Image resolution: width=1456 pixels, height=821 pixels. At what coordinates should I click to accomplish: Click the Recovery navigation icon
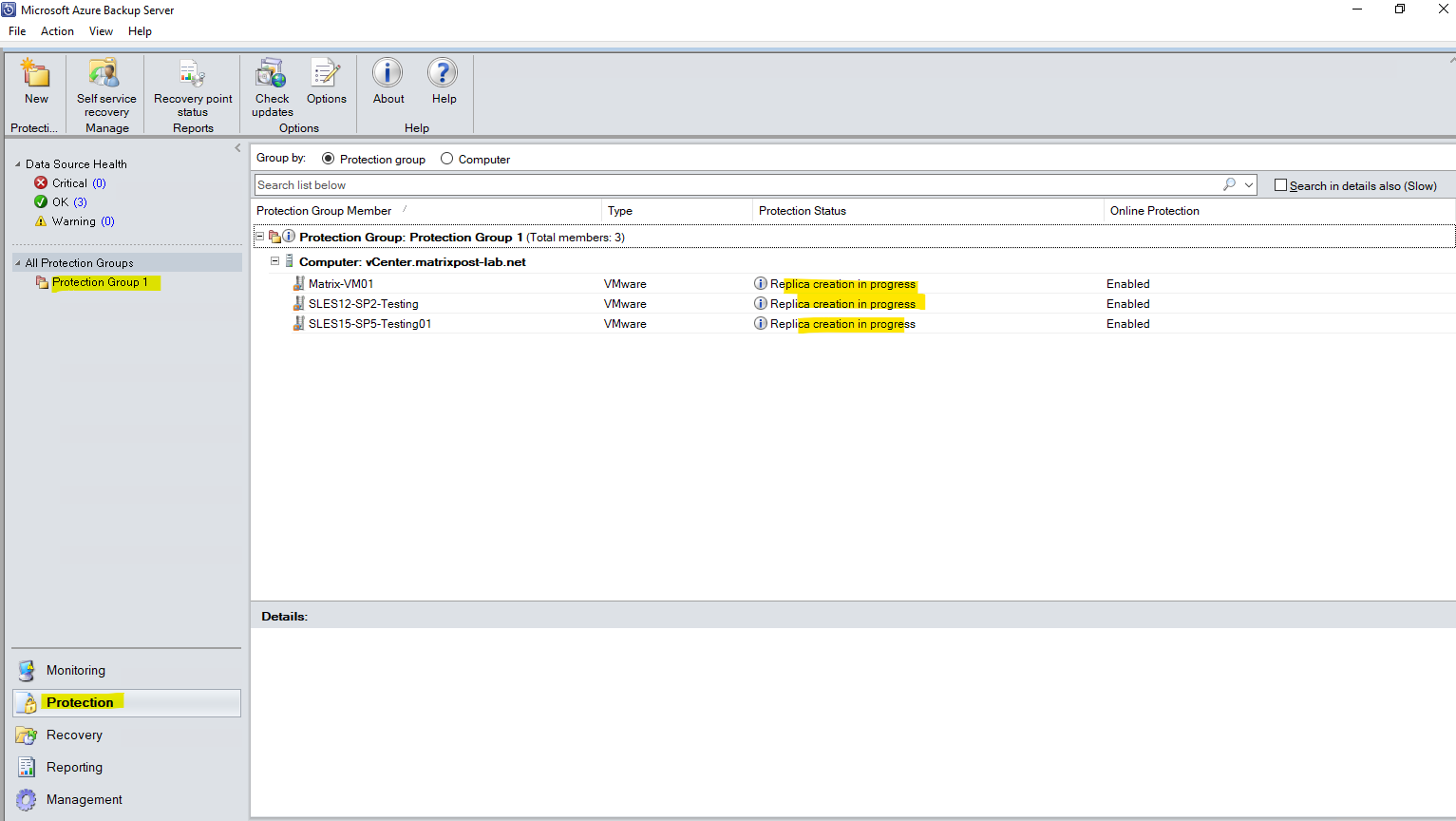point(27,735)
